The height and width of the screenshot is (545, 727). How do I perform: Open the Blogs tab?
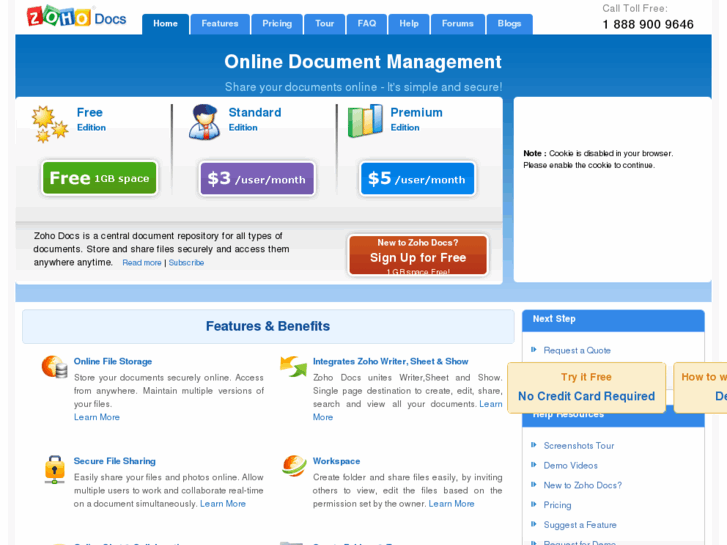[510, 24]
